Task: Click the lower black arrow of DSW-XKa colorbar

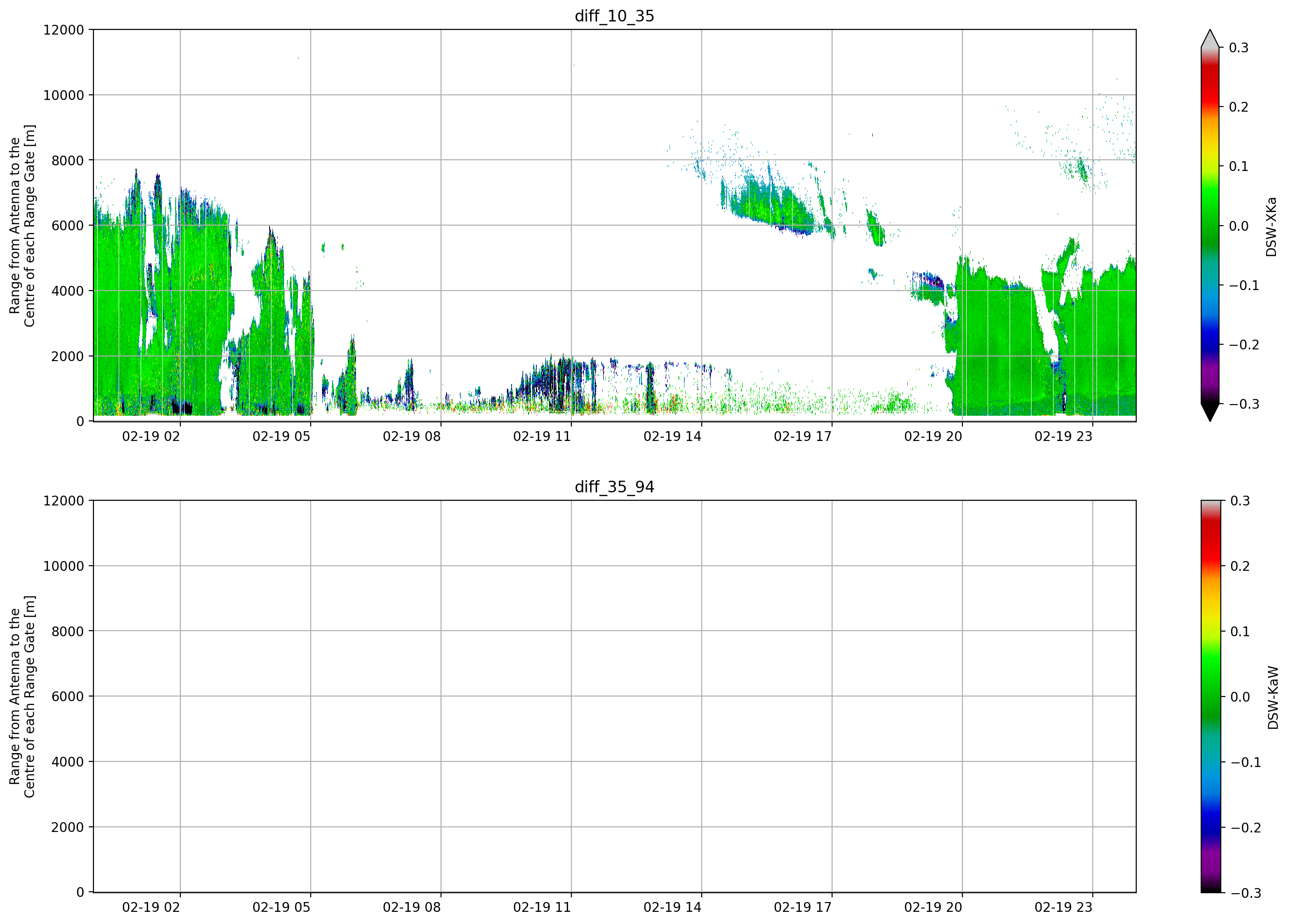Action: click(1210, 412)
